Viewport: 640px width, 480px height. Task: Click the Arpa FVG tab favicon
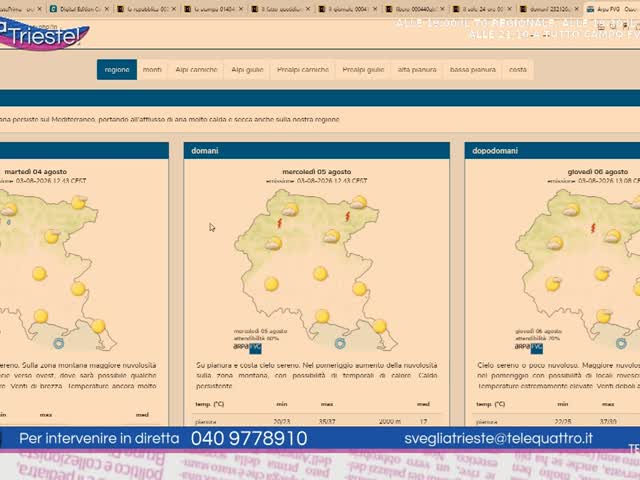590,9
